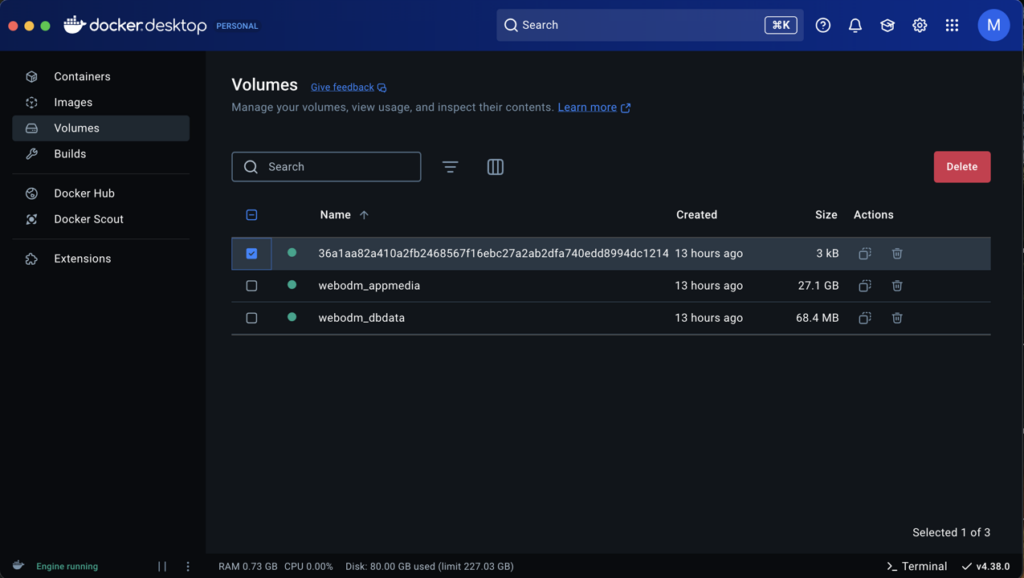1024x578 pixels.
Task: Open the webodm_dbdata volume name
Action: coord(361,318)
